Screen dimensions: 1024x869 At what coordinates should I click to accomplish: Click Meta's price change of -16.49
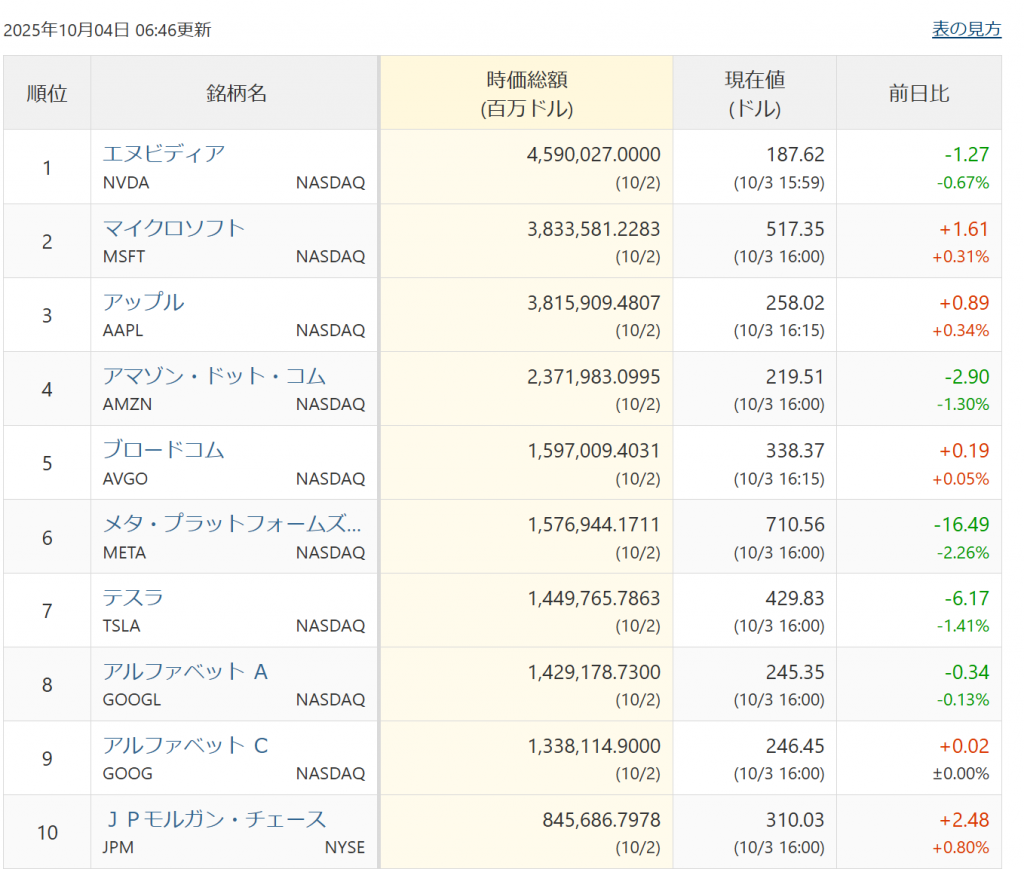pyautogui.click(x=960, y=525)
